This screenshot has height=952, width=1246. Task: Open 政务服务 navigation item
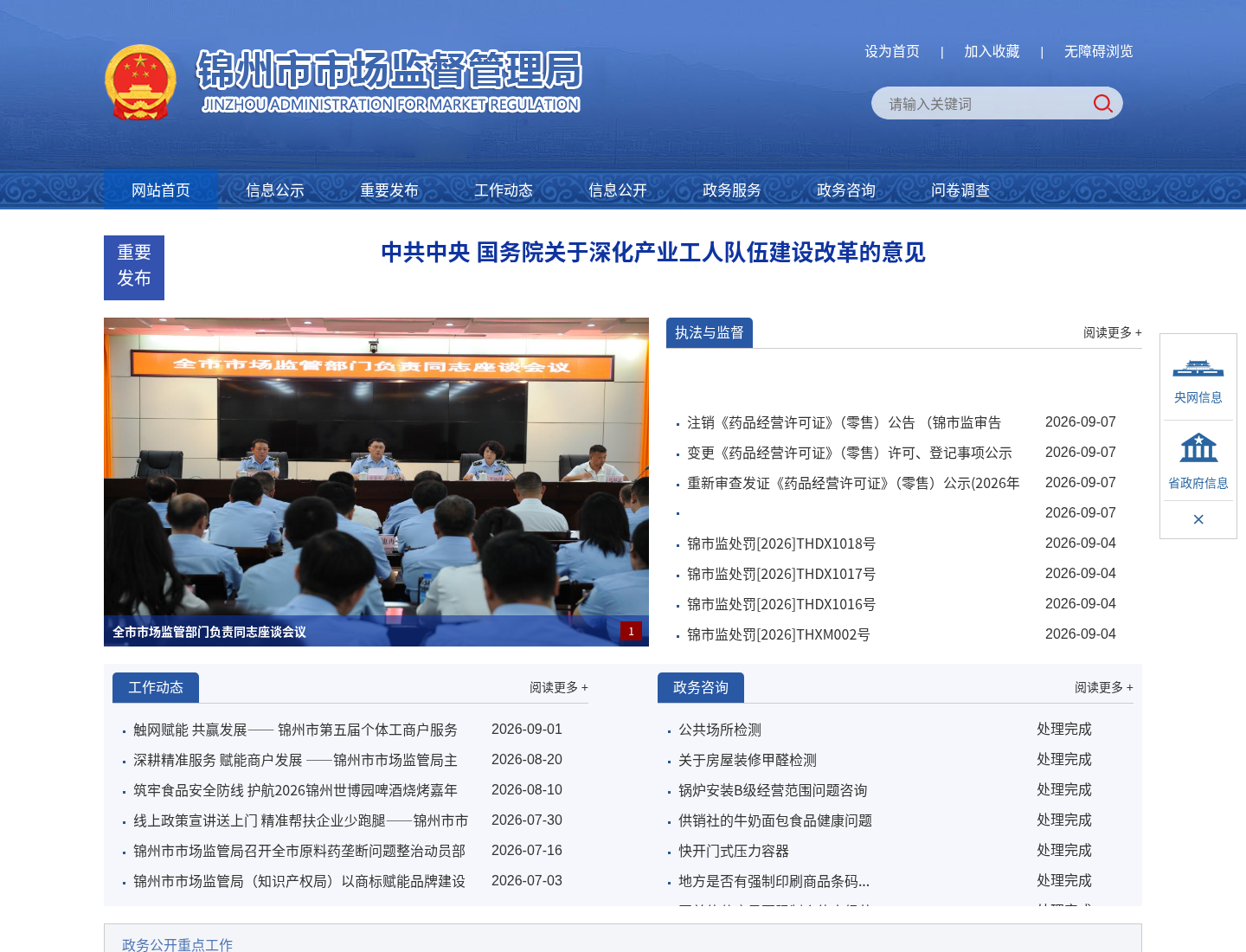click(x=732, y=190)
